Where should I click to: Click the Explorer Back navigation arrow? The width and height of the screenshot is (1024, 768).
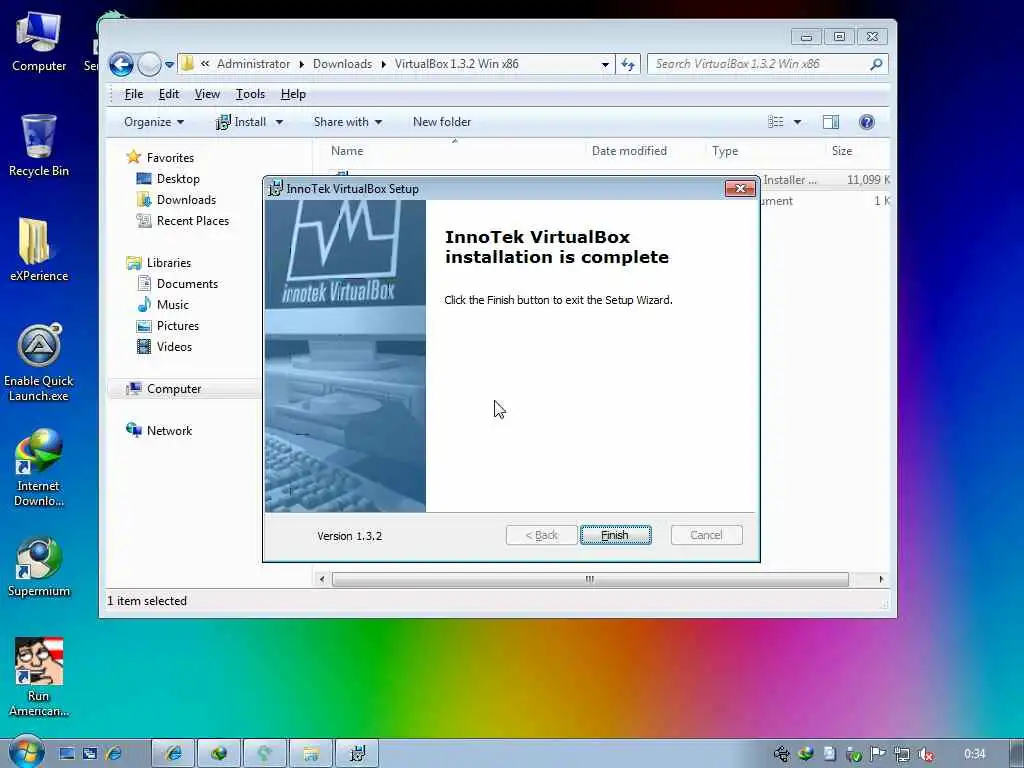point(121,64)
